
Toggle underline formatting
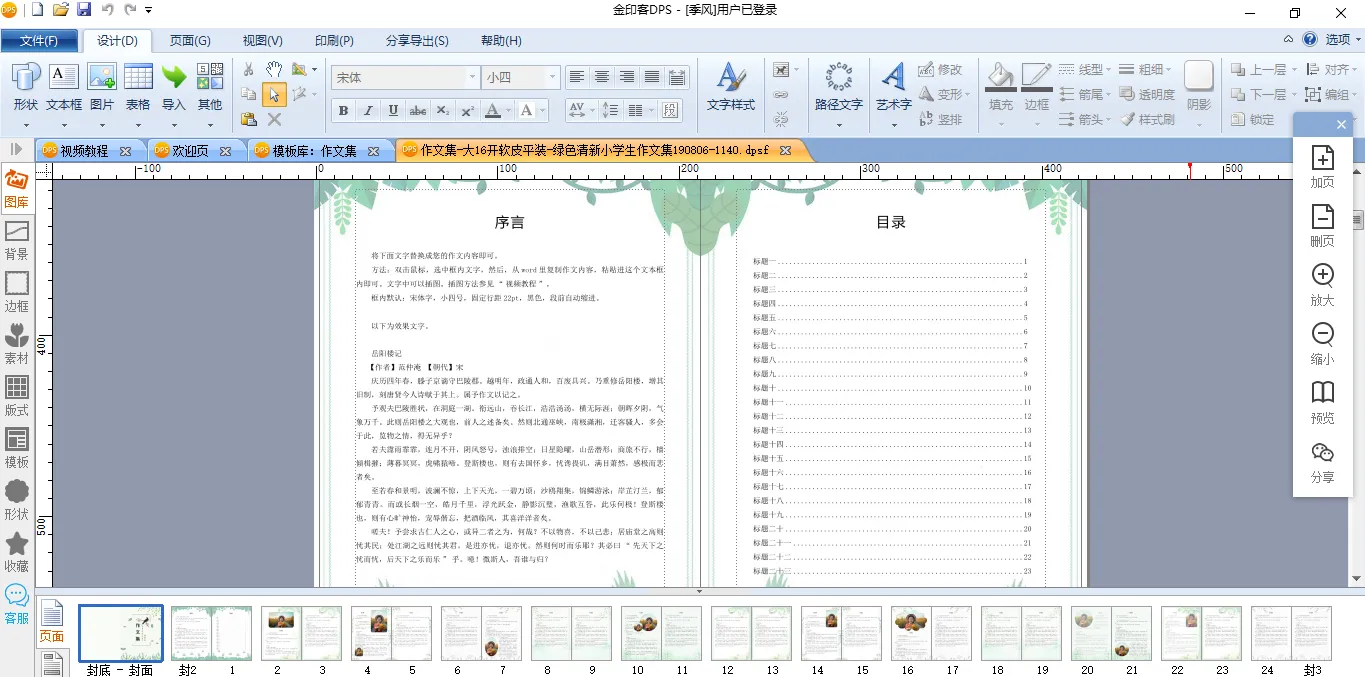393,110
